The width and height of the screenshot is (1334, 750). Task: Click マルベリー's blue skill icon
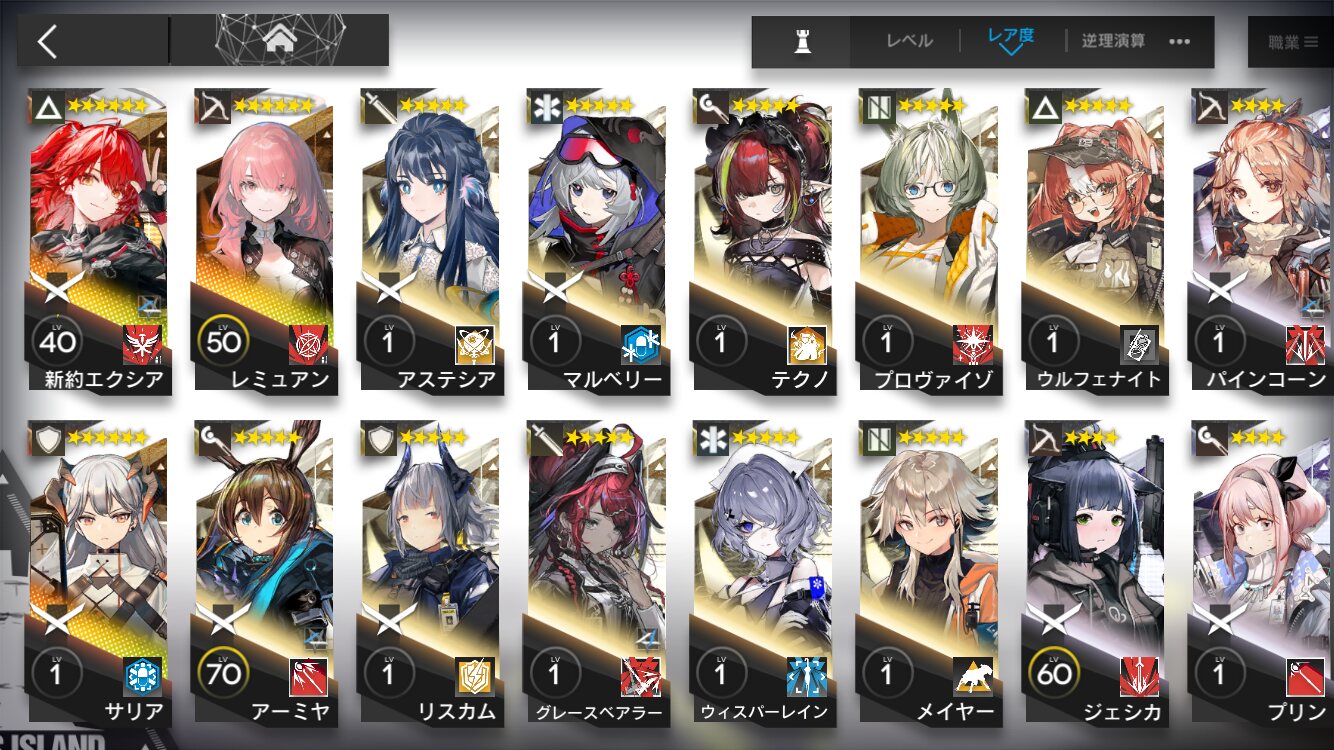point(641,344)
